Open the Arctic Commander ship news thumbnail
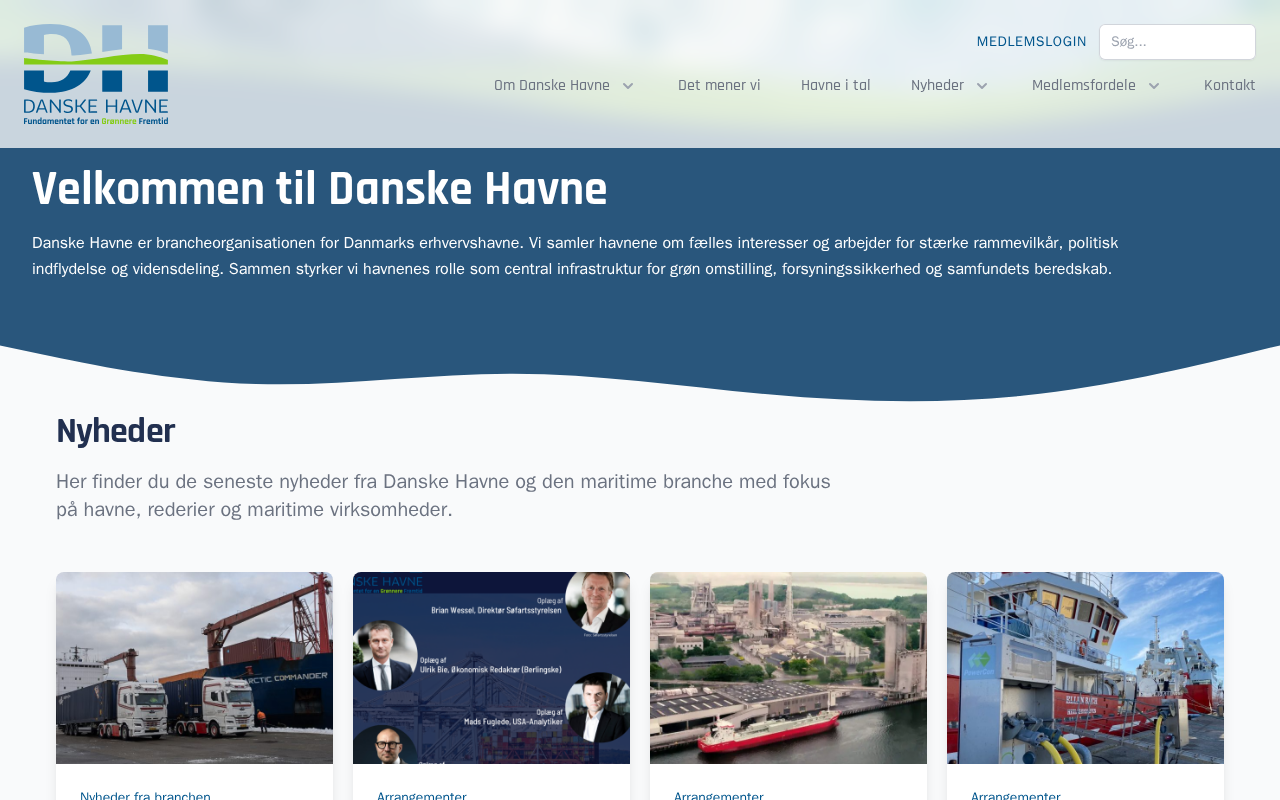The height and width of the screenshot is (800, 1280). pyautogui.click(x=194, y=668)
